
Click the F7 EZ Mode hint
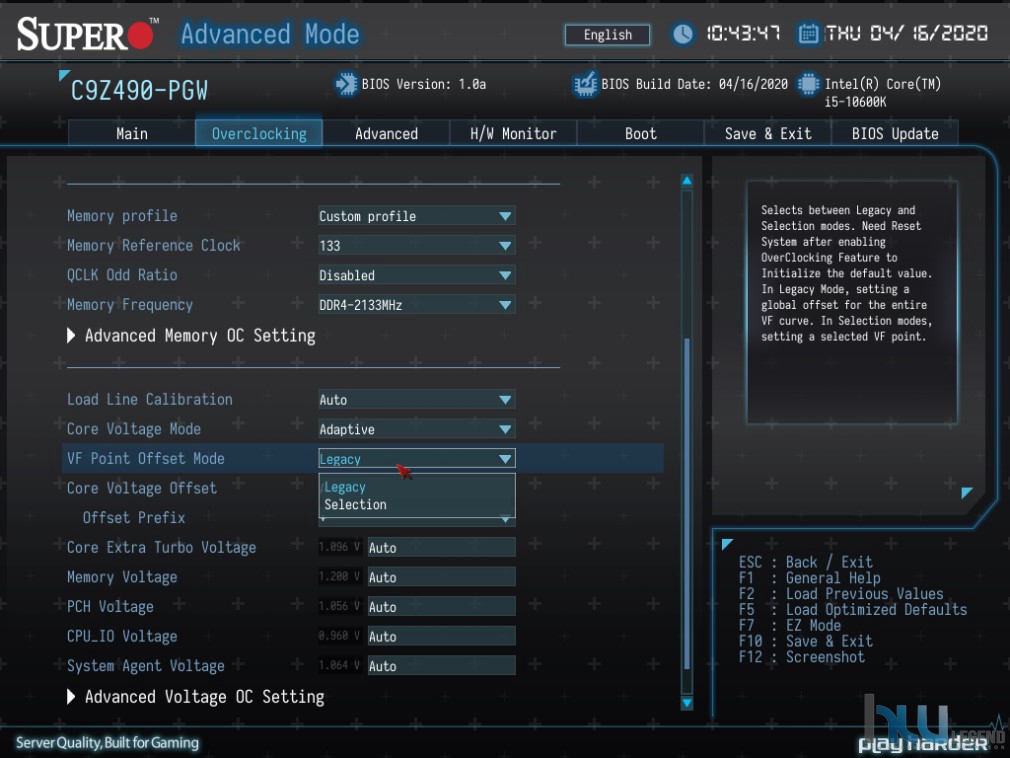click(790, 625)
